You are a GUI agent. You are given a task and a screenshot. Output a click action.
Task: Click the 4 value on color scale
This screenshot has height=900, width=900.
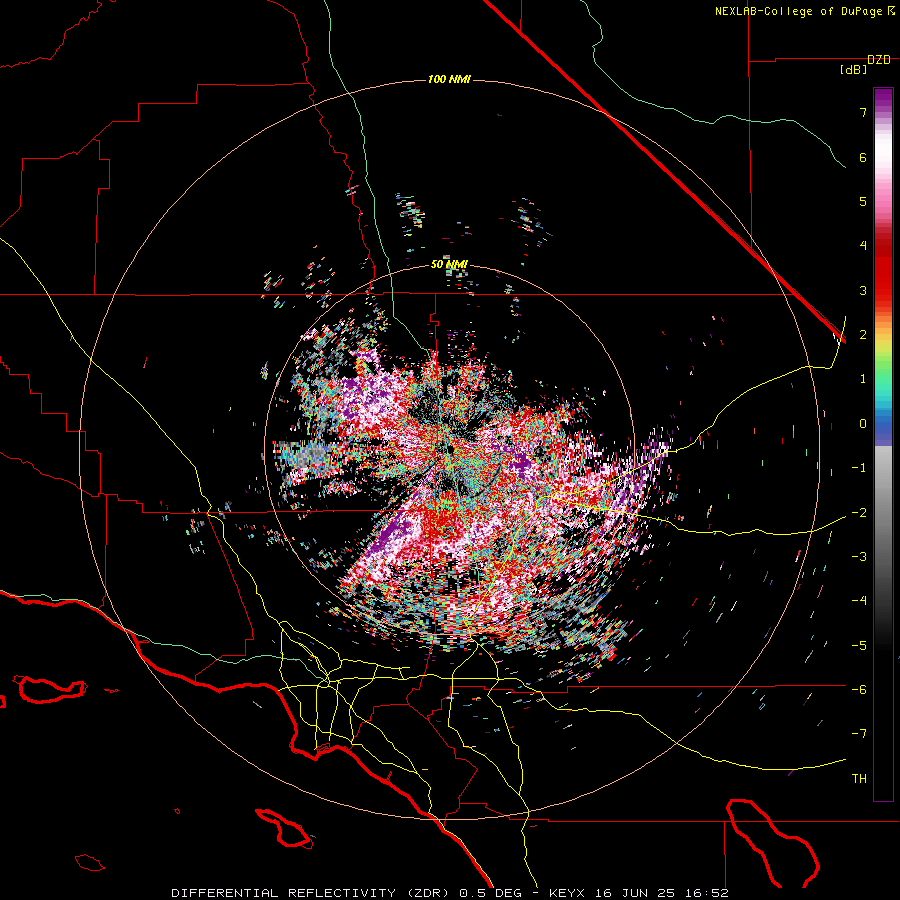pyautogui.click(x=863, y=246)
